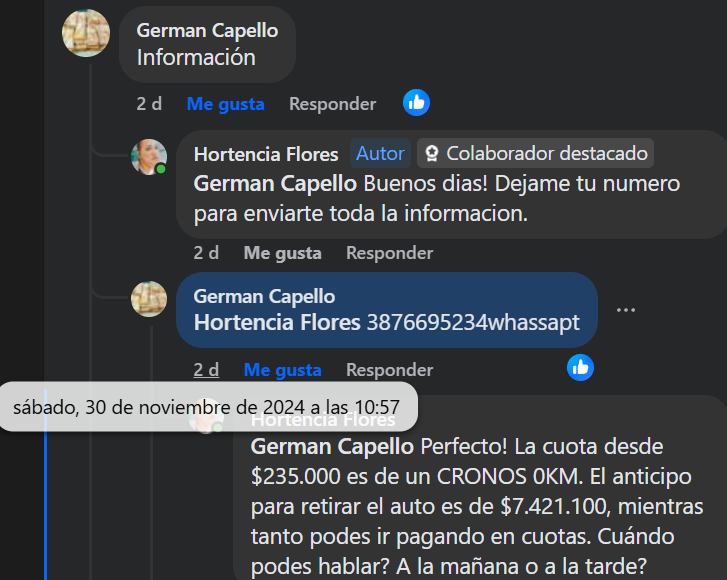
Task: Toggle Me gusta on Hortencia's "Buenos dias" reply
Action: (283, 253)
